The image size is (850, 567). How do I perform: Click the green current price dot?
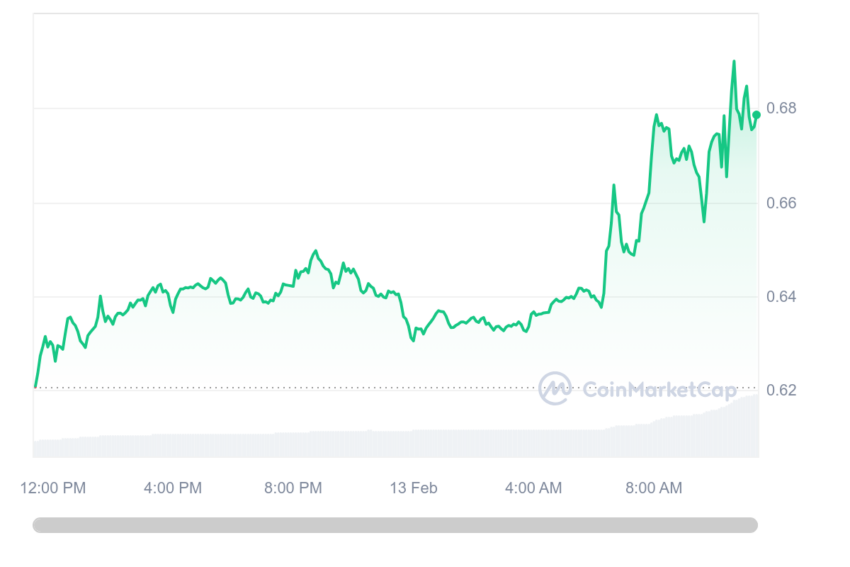pyautogui.click(x=756, y=114)
